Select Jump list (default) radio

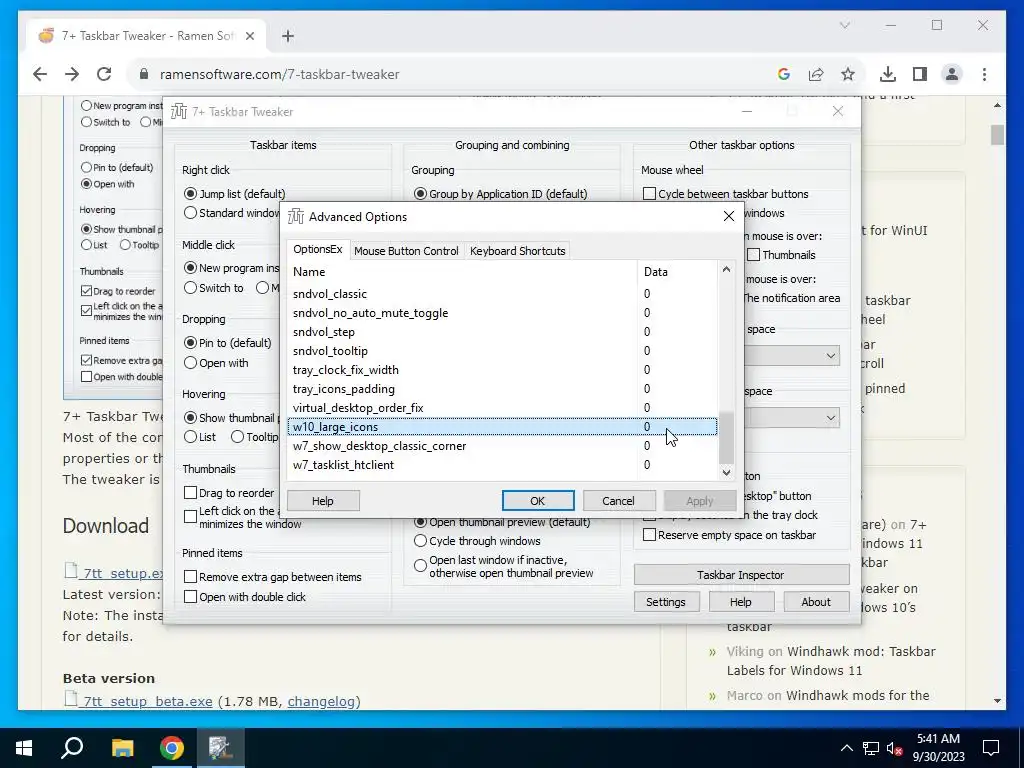[x=191, y=194]
